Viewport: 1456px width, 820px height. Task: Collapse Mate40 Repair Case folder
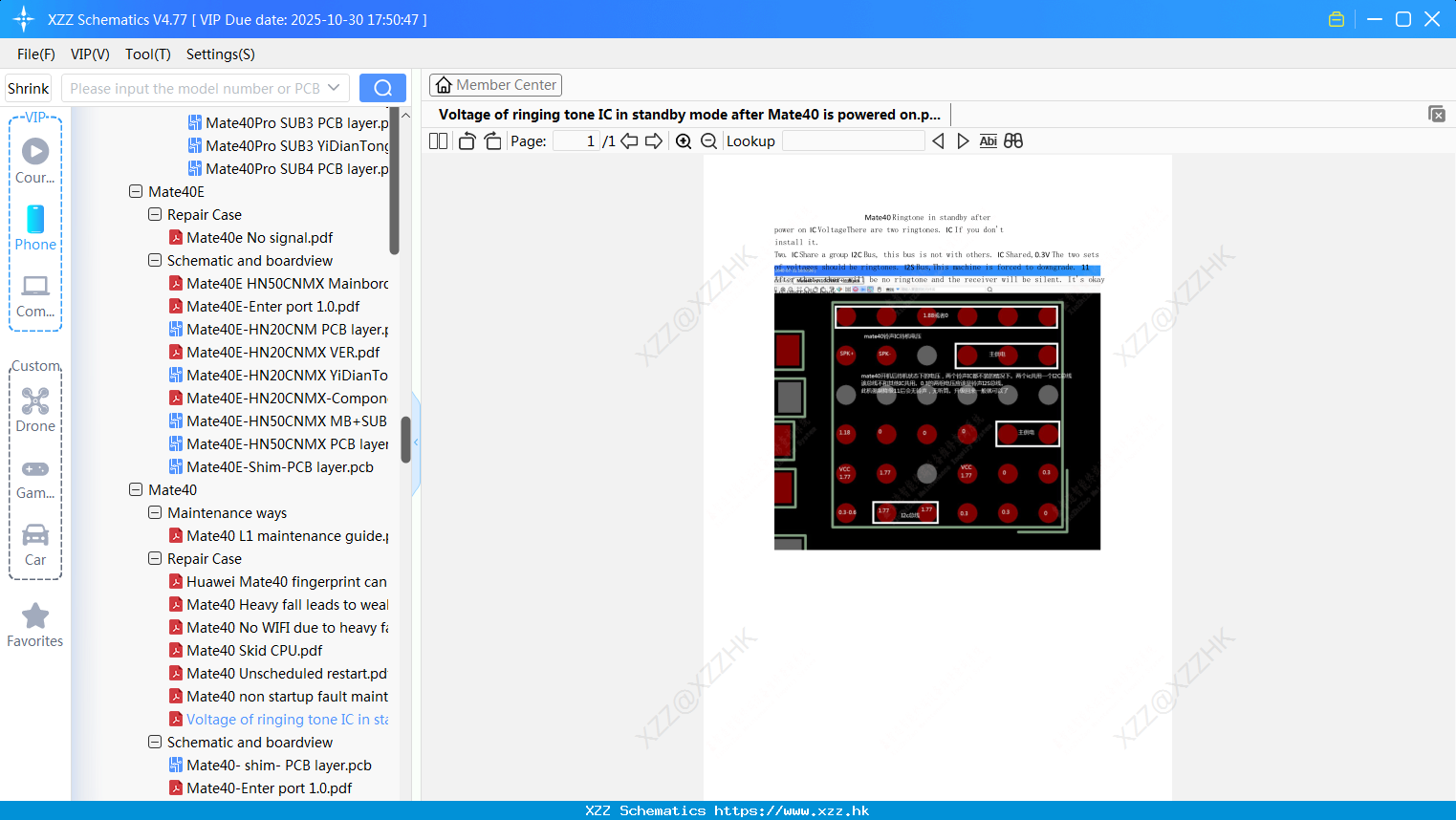tap(155, 558)
